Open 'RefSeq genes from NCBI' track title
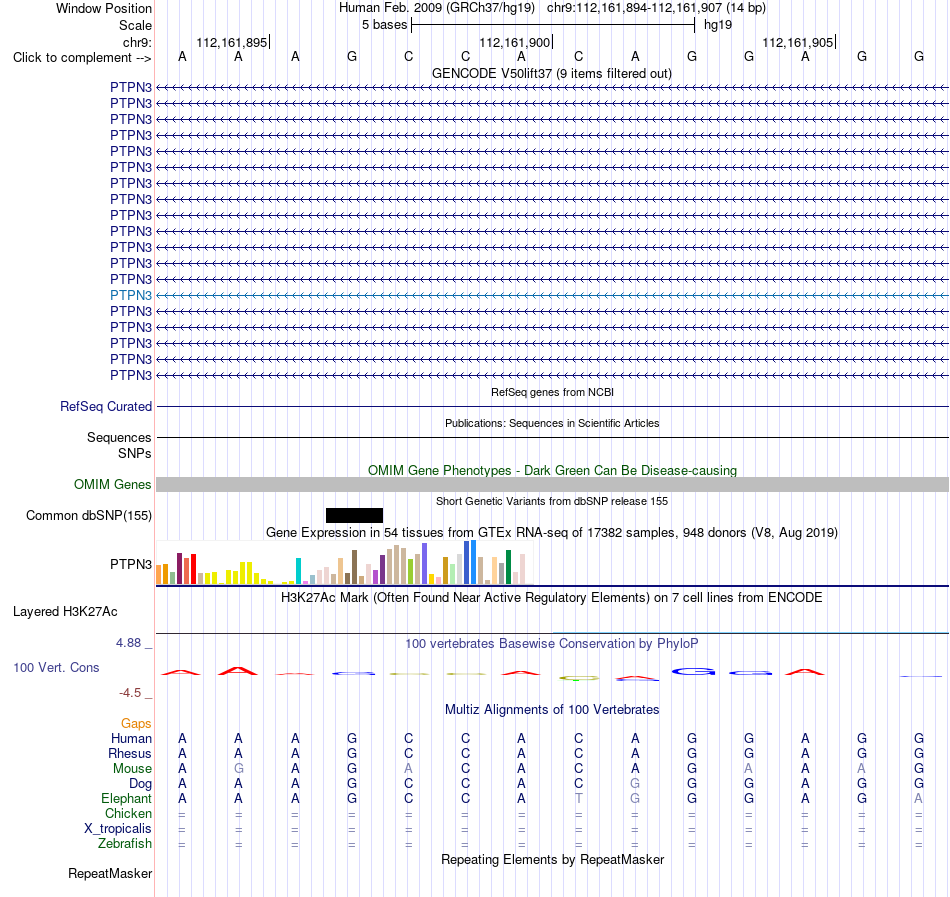The height and width of the screenshot is (897, 950). coord(552,392)
